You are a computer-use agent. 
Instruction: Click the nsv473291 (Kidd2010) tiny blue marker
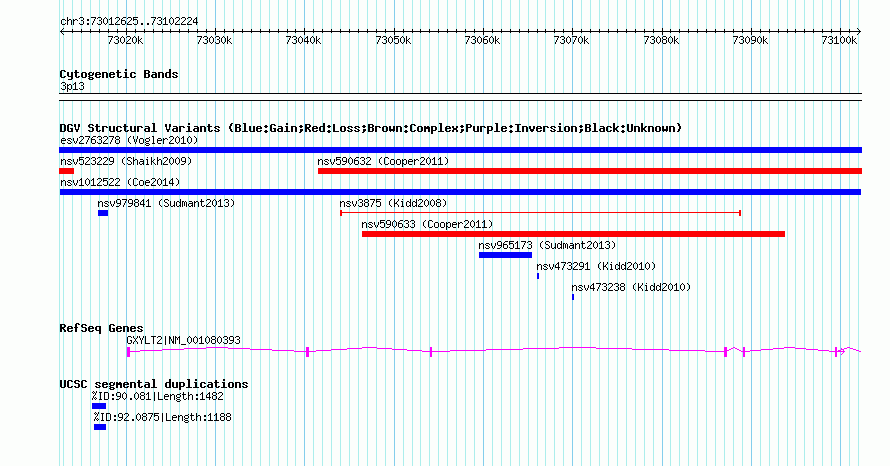click(538, 276)
